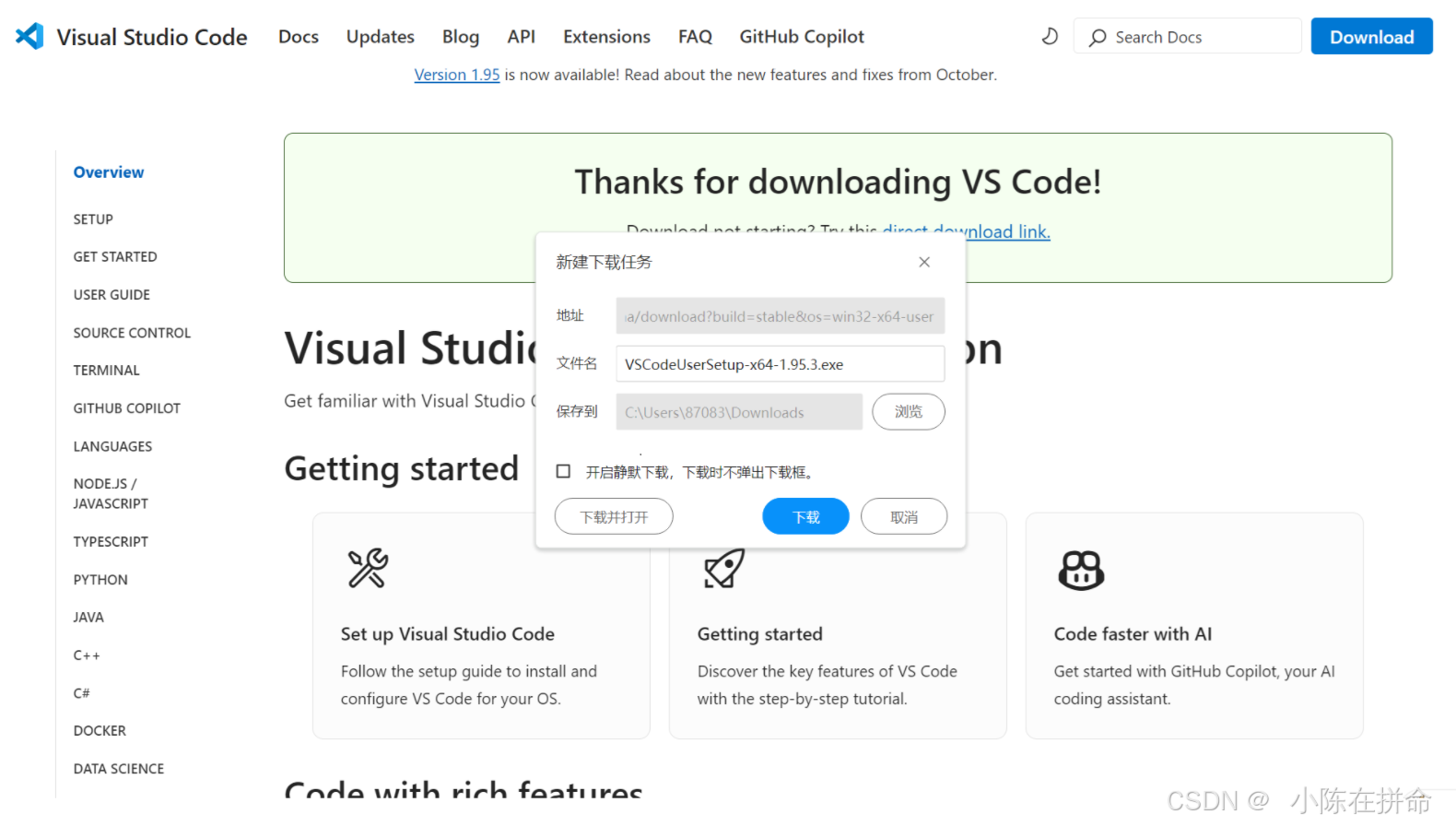This screenshot has height=826, width=1456.
Task: Open the GitHub Copilot menu item
Action: click(x=802, y=37)
